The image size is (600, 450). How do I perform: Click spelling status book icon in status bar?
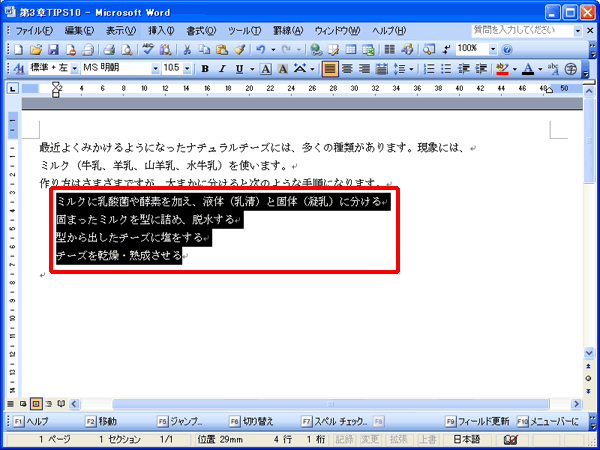(x=510, y=440)
